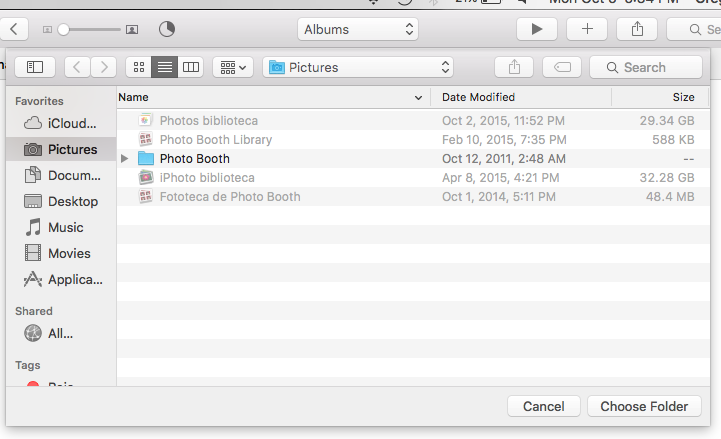
Task: Click the Choose Folder button
Action: click(x=644, y=406)
